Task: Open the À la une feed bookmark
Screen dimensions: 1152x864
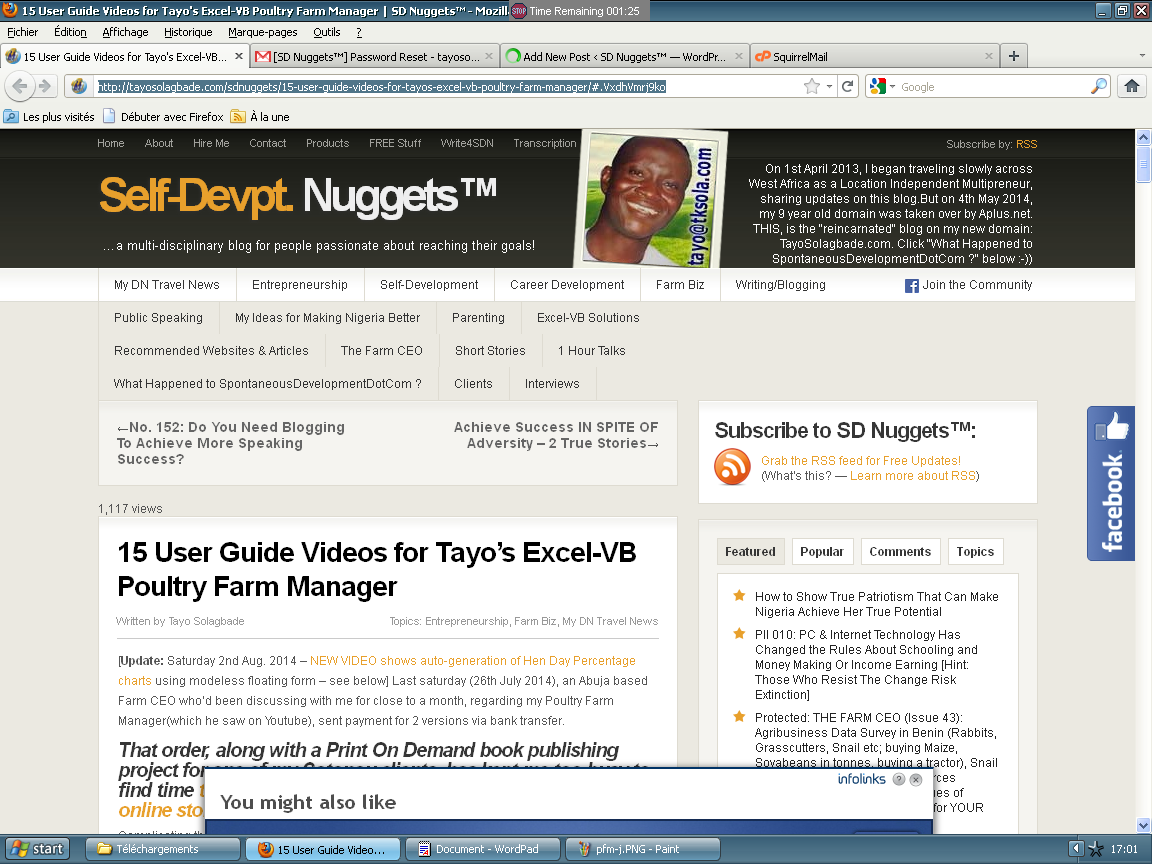Action: (x=260, y=117)
